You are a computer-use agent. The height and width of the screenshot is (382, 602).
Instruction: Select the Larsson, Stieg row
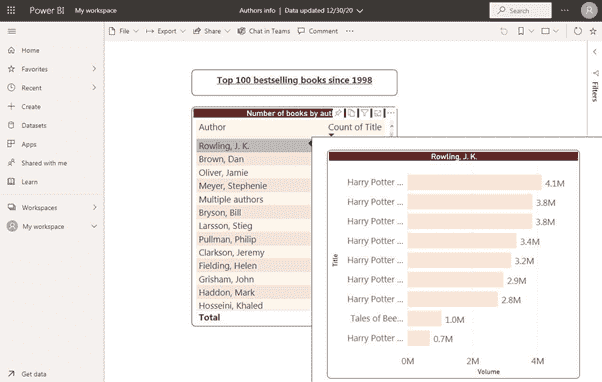click(x=254, y=226)
